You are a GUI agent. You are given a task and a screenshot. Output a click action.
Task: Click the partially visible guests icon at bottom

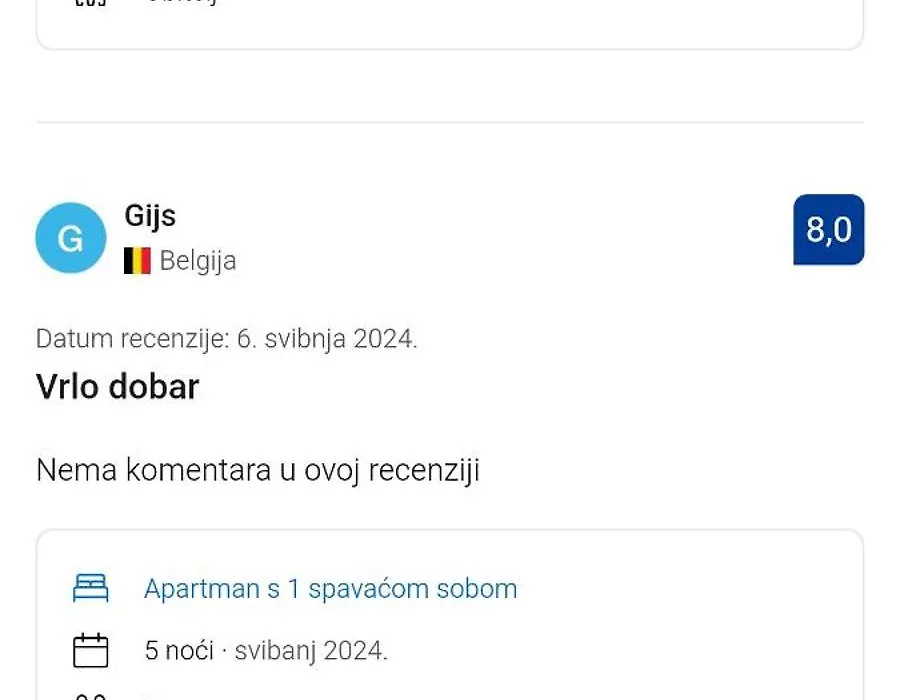(91, 697)
